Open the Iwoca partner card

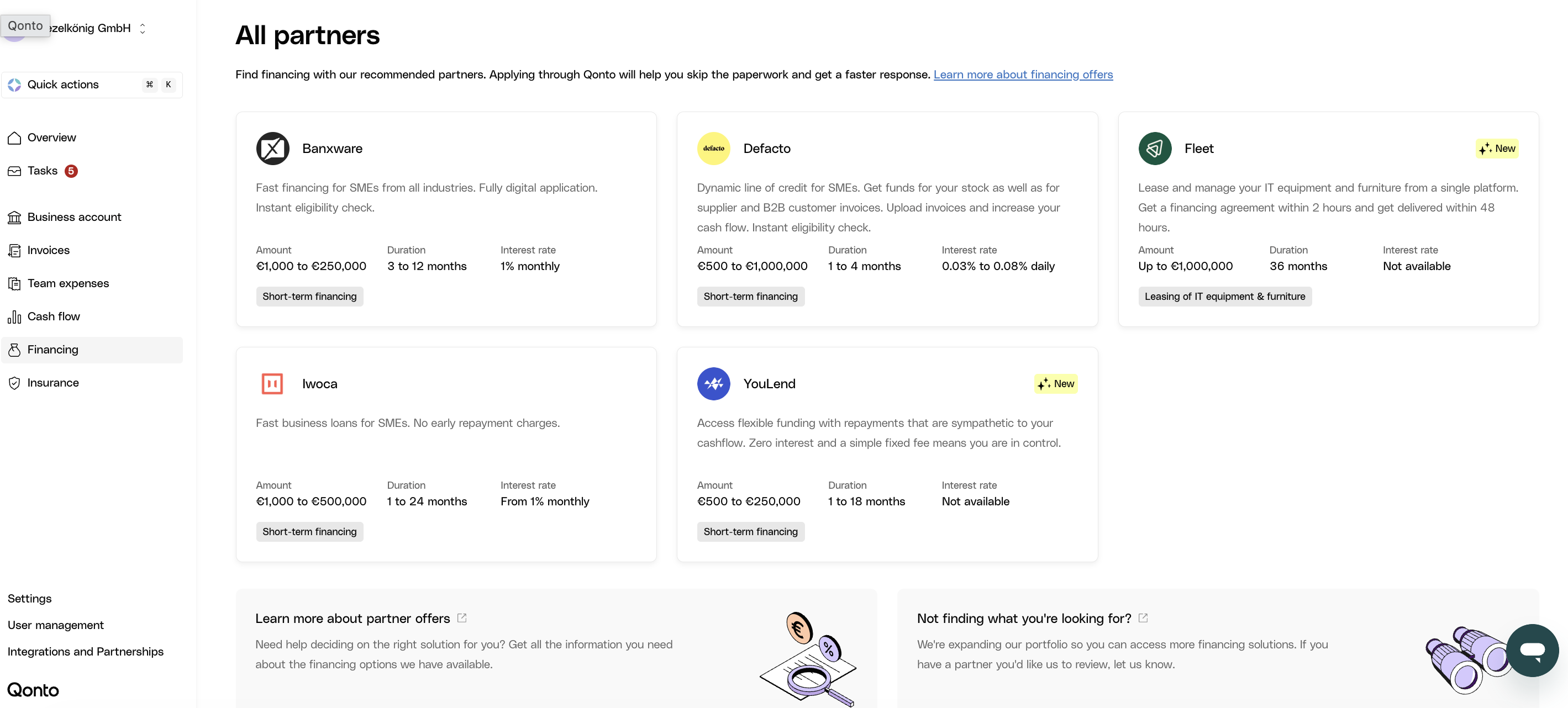pyautogui.click(x=446, y=455)
